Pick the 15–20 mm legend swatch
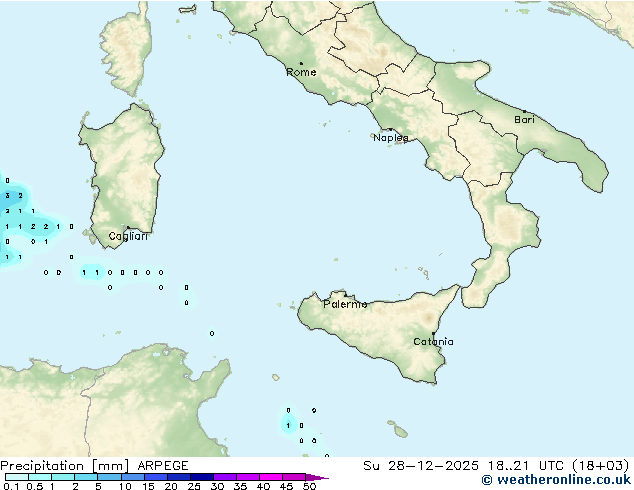Screen dimensions: 634x490 point(156,477)
